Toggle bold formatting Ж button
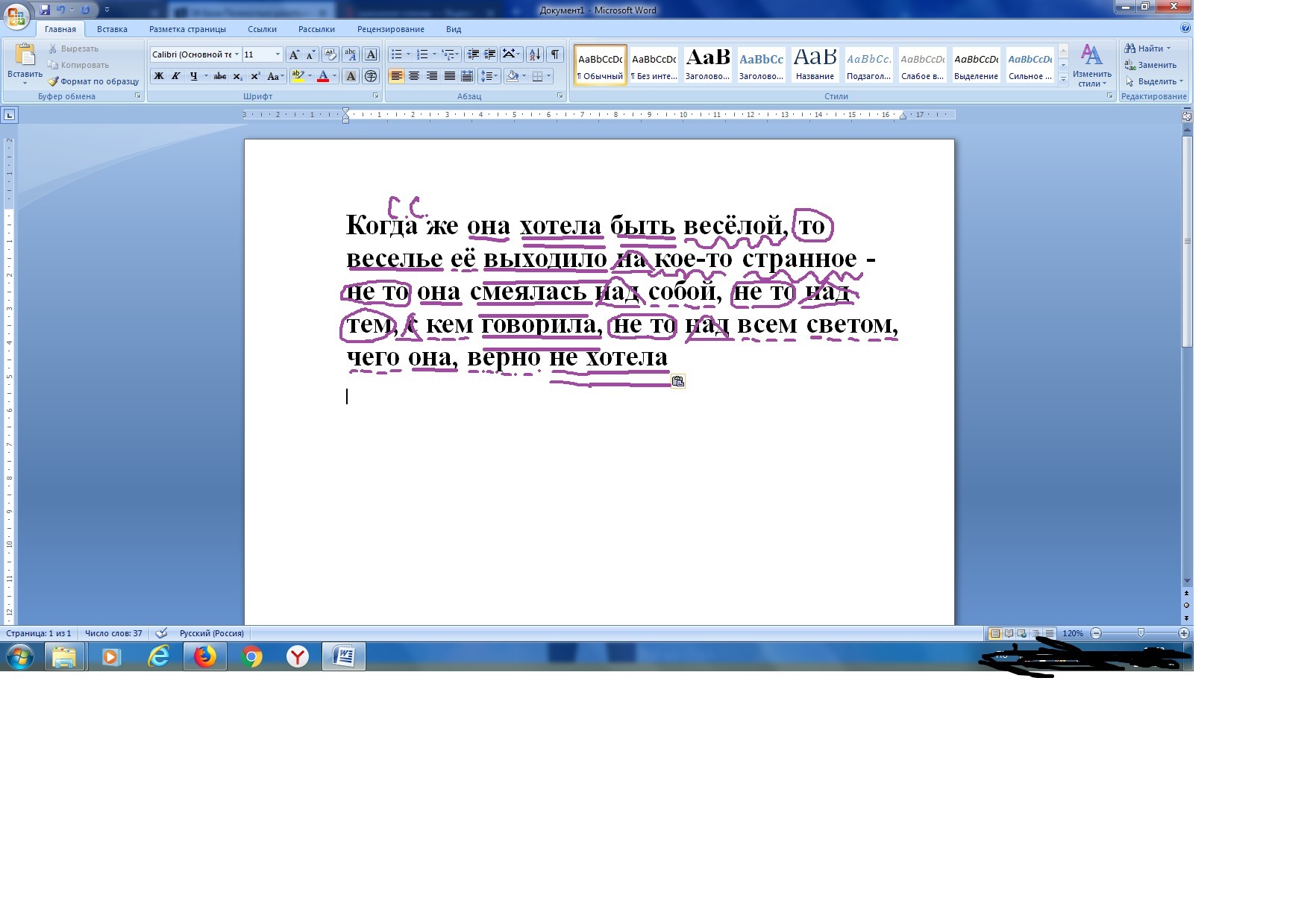This screenshot has width=1316, height=901. pos(158,76)
